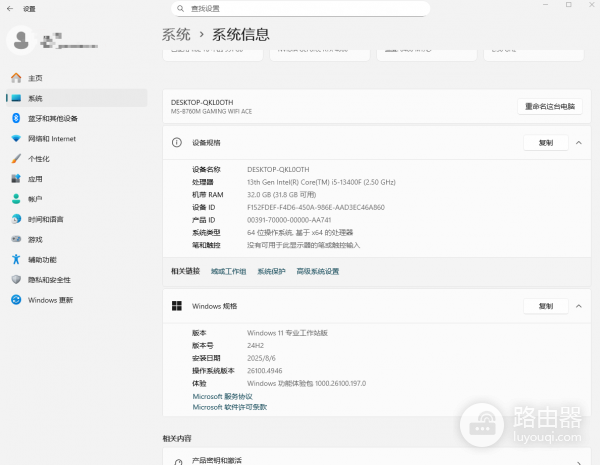Image resolution: width=600 pixels, height=465 pixels.
Task: Select Windows 11 专业工作站版 edition text
Action: tap(287, 333)
